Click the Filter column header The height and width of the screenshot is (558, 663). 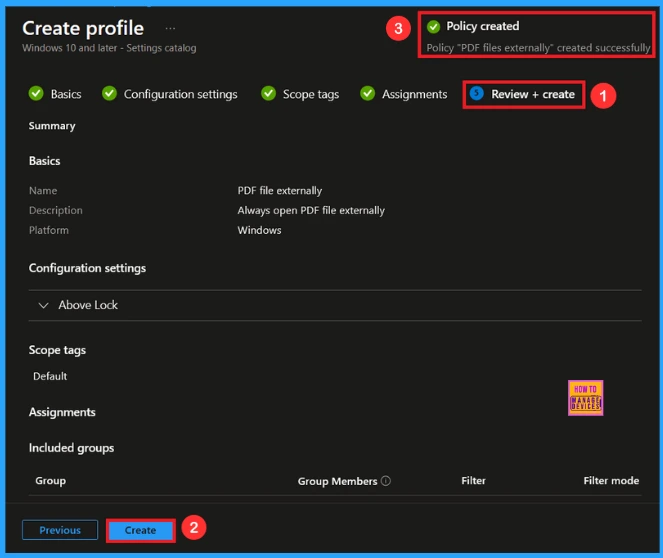(x=473, y=481)
